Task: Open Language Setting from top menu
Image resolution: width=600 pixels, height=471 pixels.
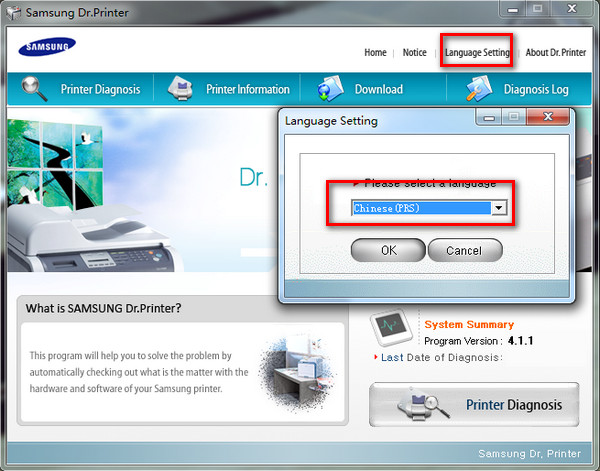Action: [477, 52]
